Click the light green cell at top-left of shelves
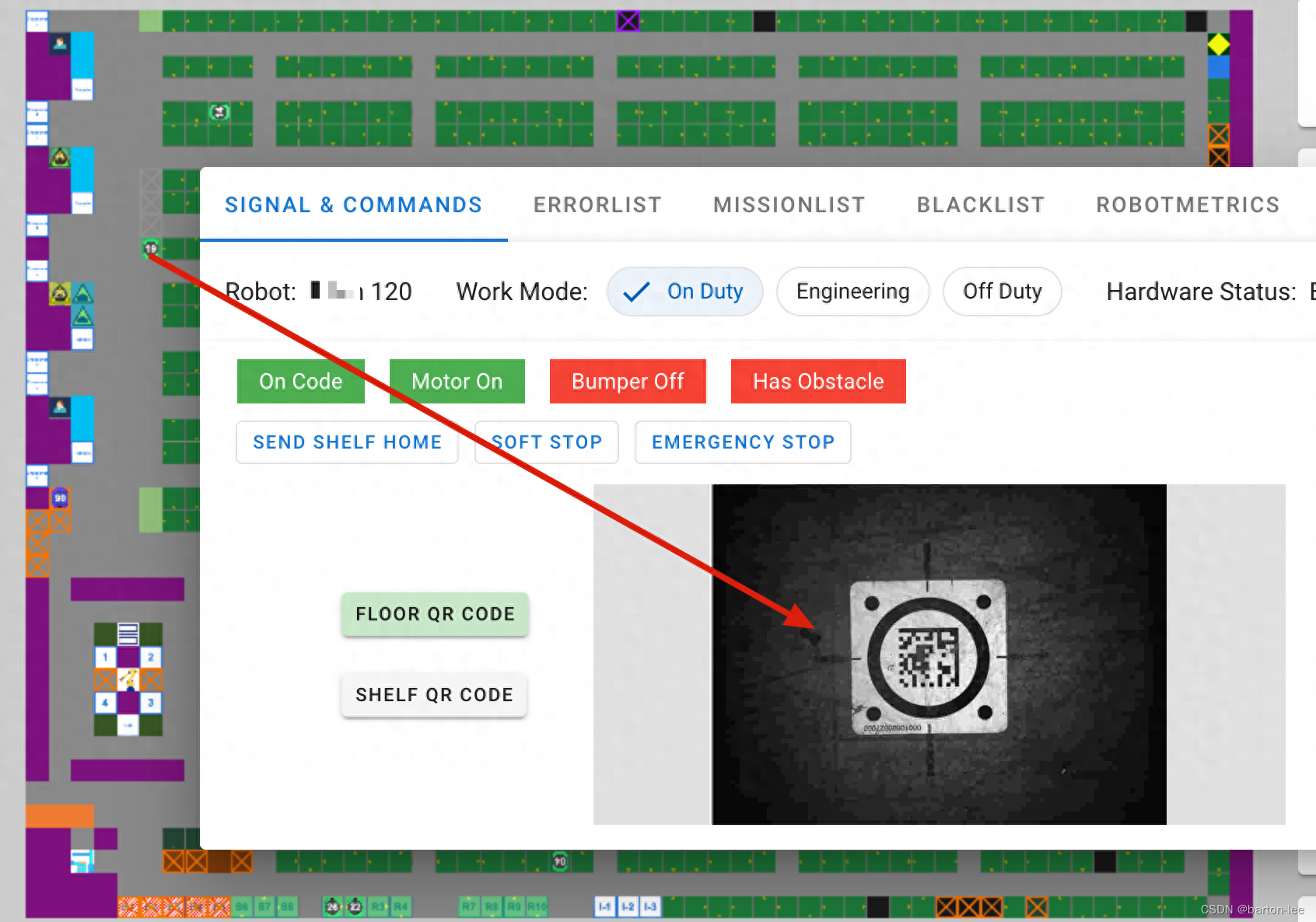Viewport: 1316px width, 922px height. pyautogui.click(x=151, y=21)
